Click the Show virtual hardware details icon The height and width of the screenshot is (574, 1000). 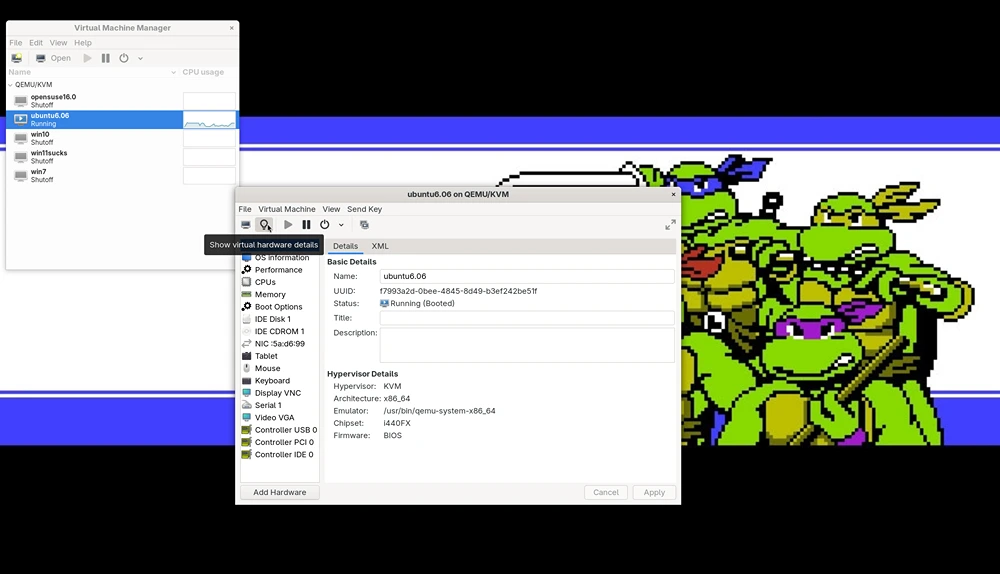[264, 224]
